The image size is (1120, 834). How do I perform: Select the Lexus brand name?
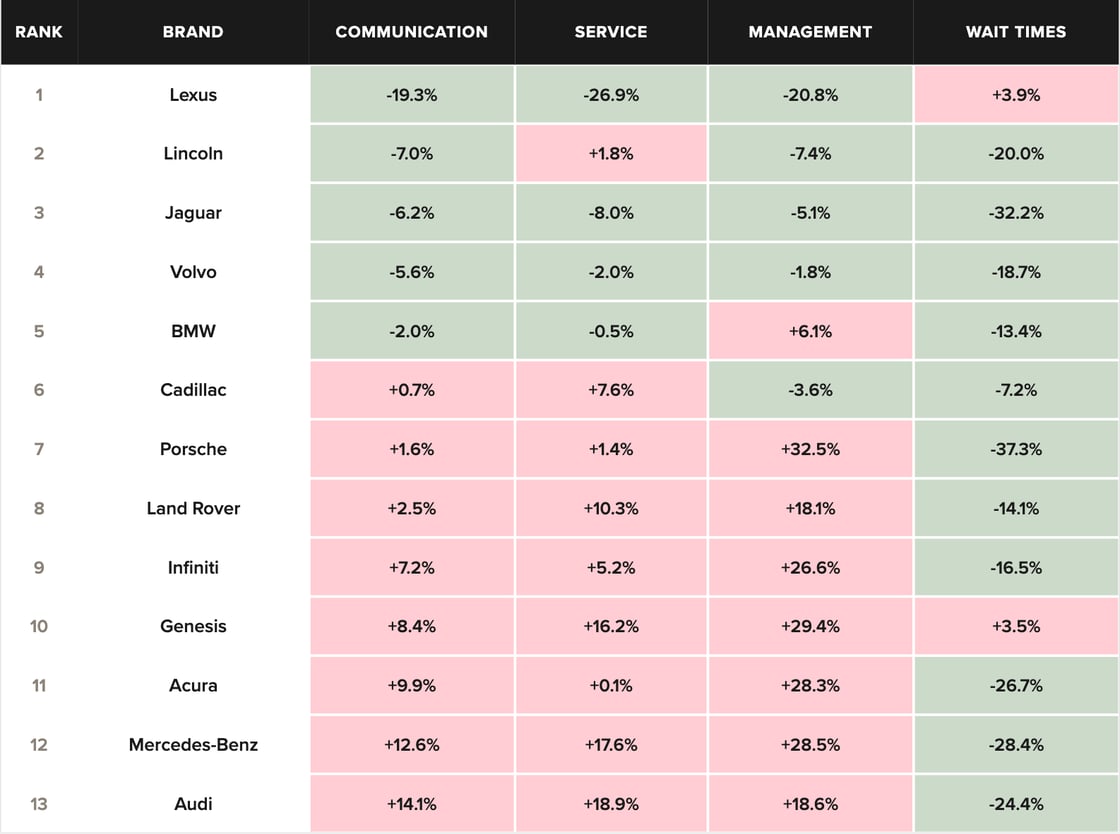193,95
